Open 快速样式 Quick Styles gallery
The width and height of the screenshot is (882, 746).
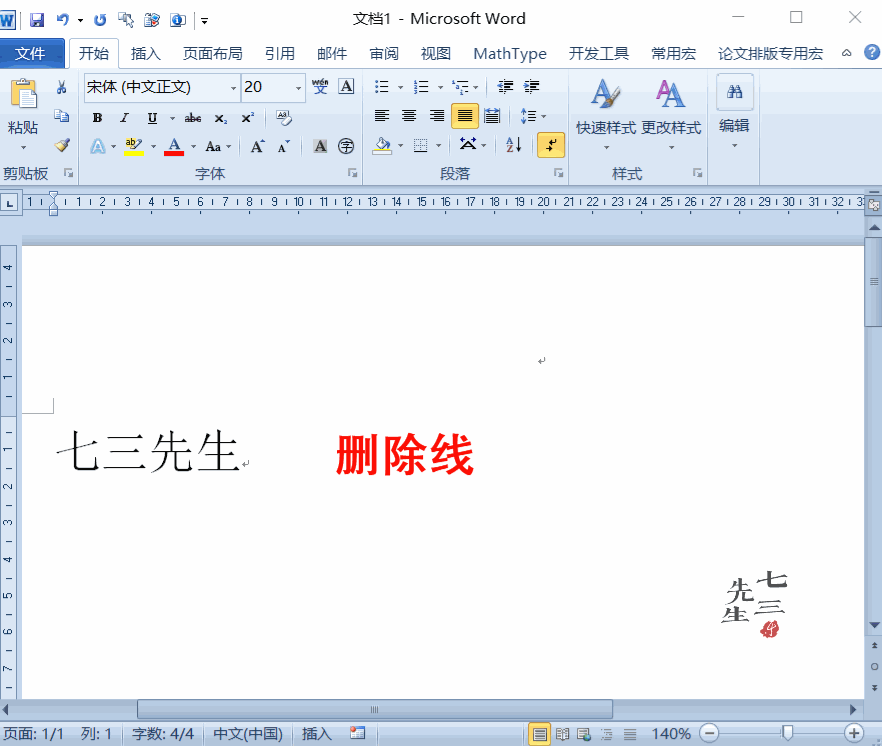pyautogui.click(x=606, y=114)
